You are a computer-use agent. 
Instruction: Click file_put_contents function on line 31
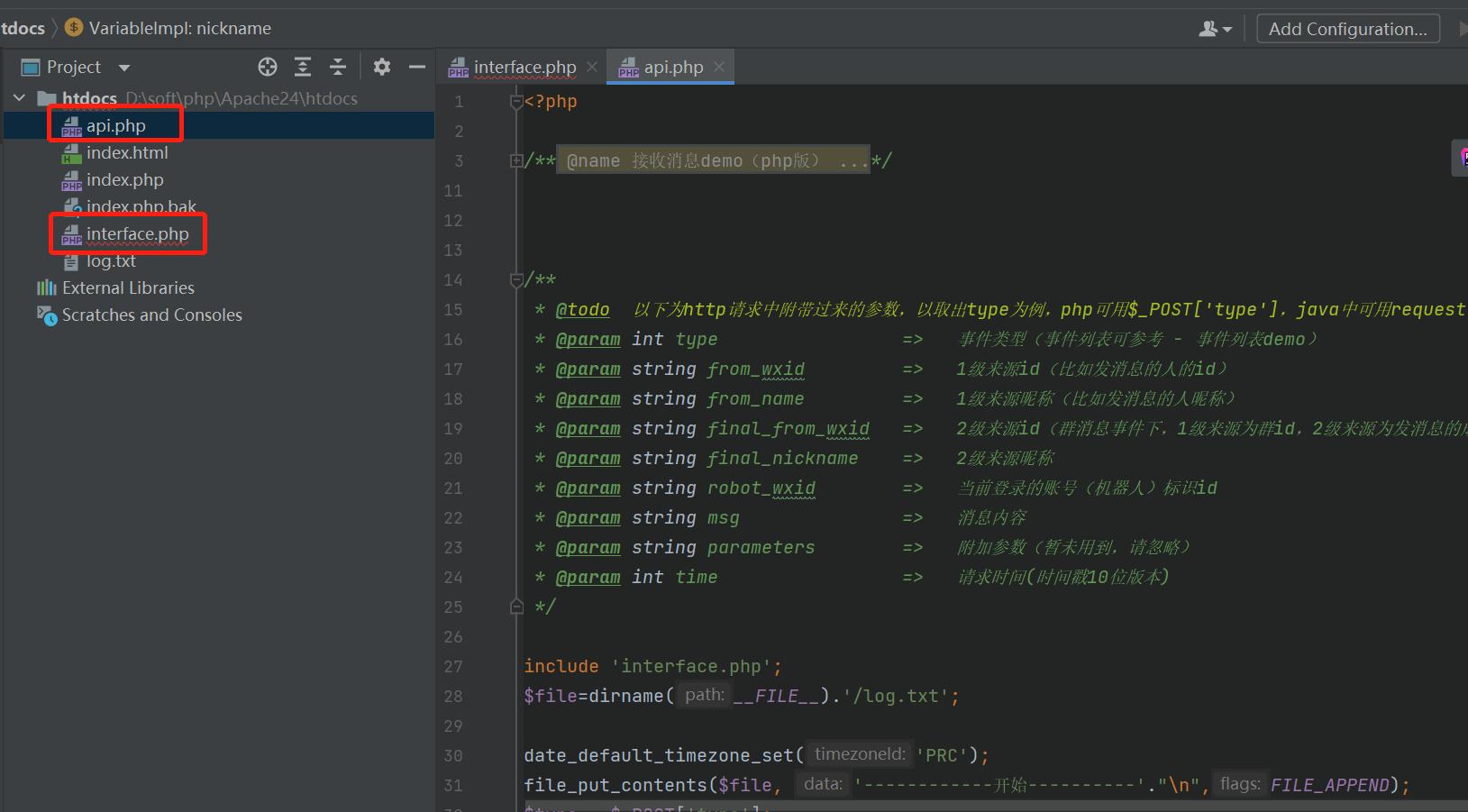pyautogui.click(x=615, y=786)
